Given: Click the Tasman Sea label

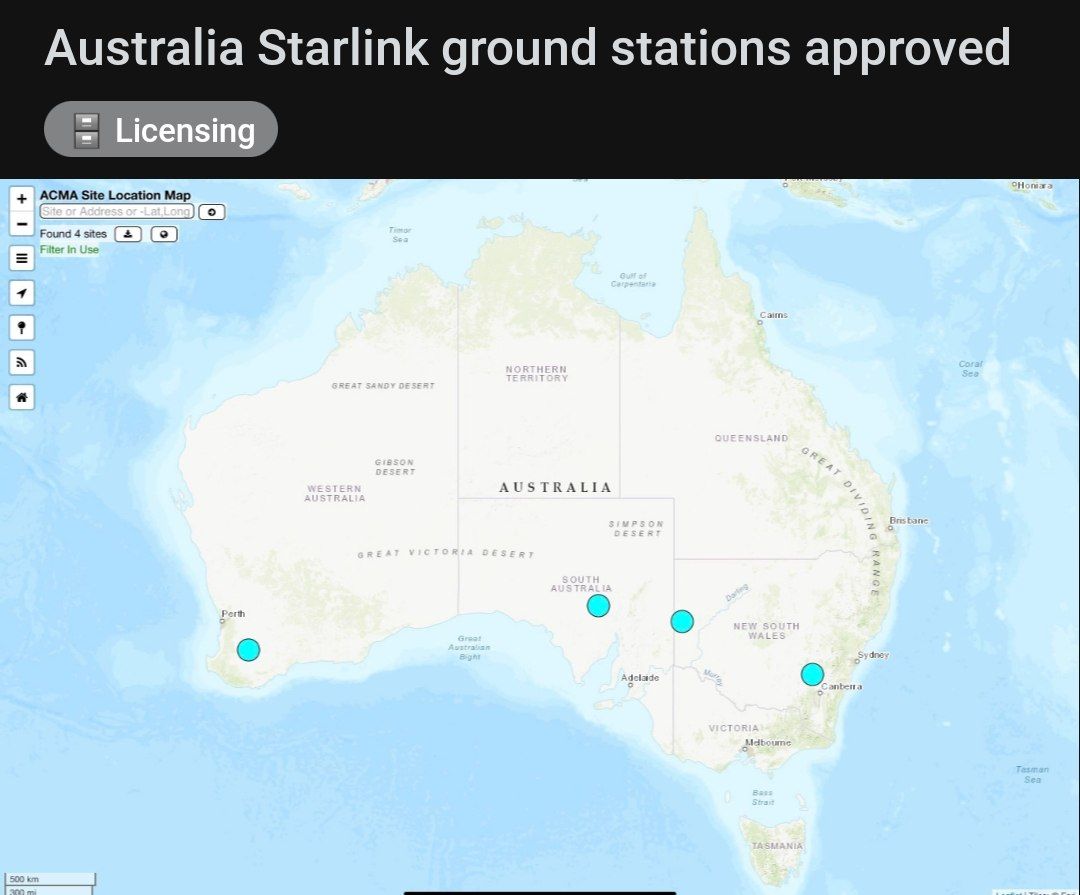Looking at the screenshot, I should [x=1032, y=774].
